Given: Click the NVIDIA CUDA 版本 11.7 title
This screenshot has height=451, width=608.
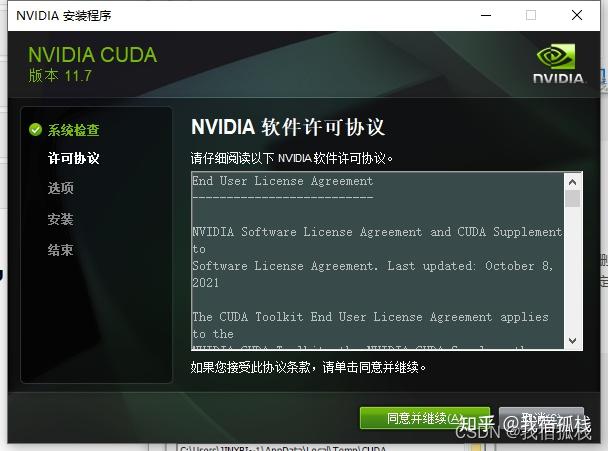Looking at the screenshot, I should 92,64.
